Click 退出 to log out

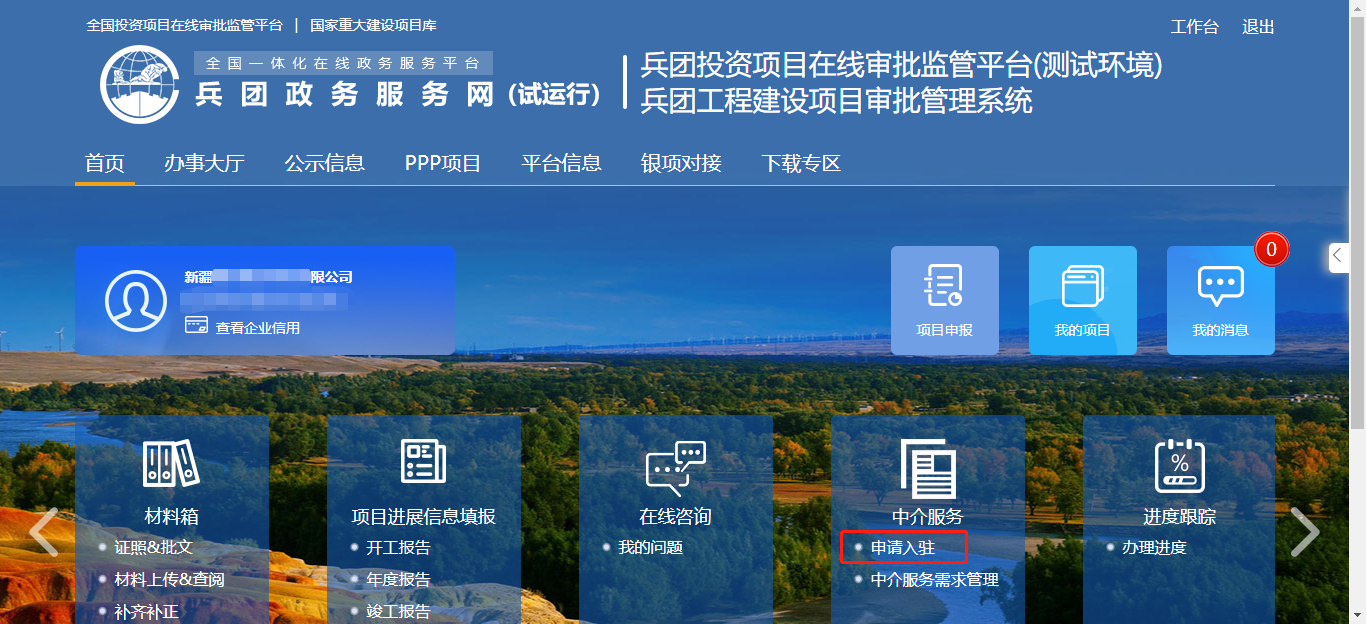[1258, 27]
